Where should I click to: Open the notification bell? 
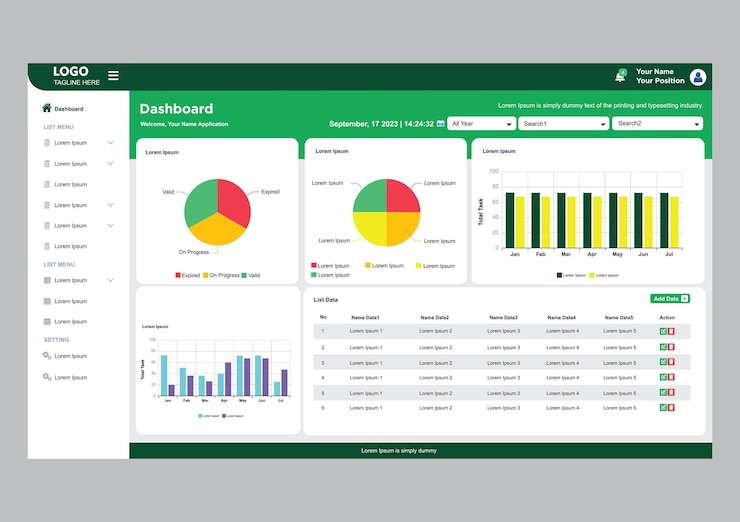click(621, 76)
